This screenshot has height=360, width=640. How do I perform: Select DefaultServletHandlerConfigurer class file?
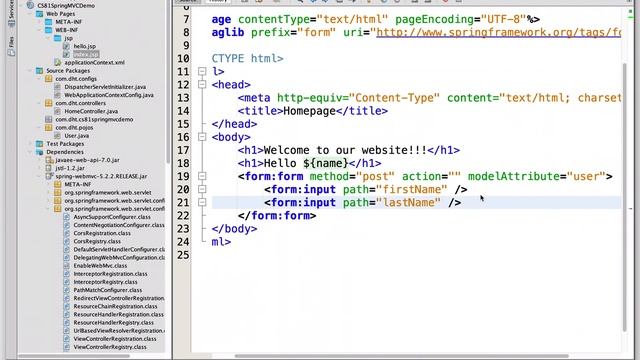coord(119,249)
